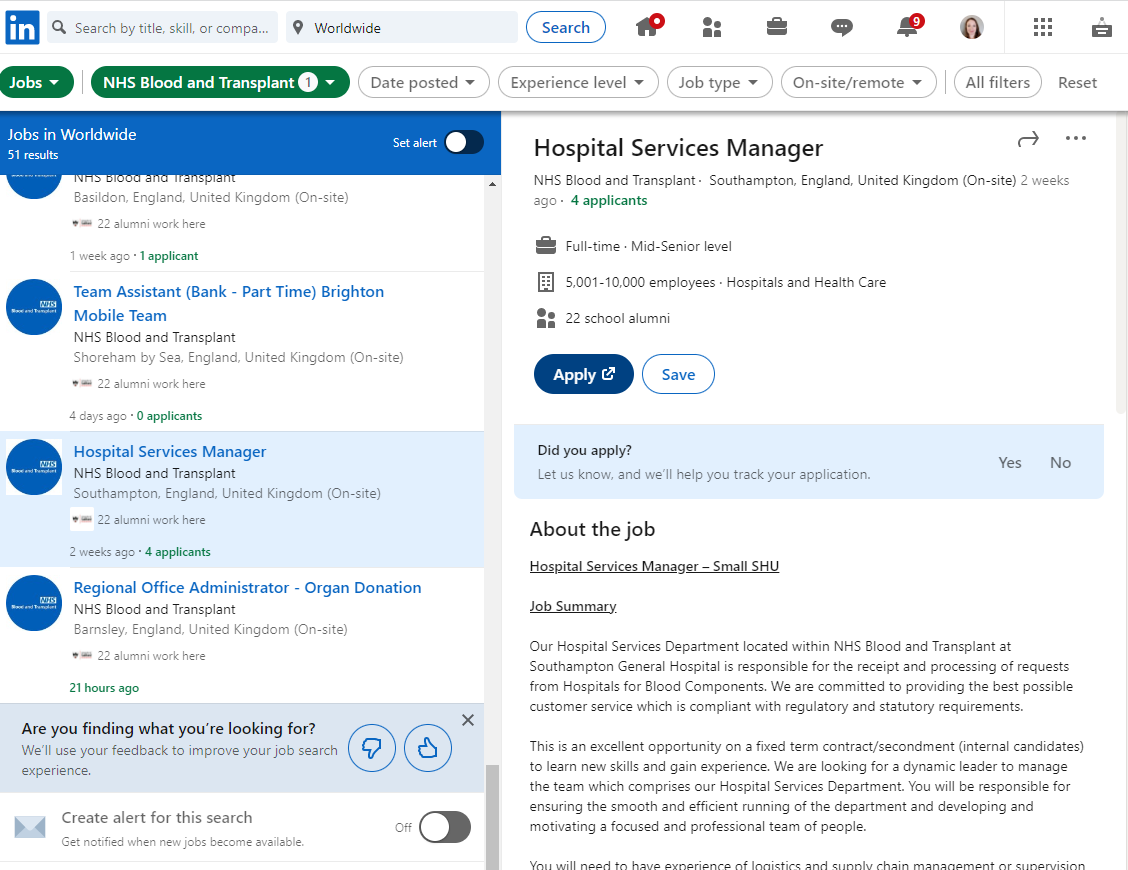Click the 4 applicants text in job header
Viewport: 1128px width, 870px height.
point(609,200)
